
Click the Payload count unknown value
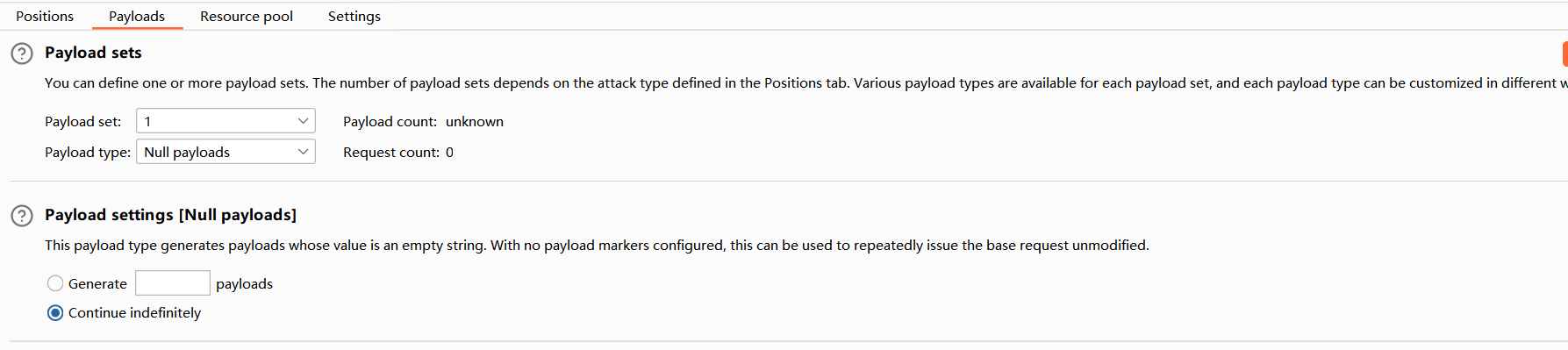[475, 122]
